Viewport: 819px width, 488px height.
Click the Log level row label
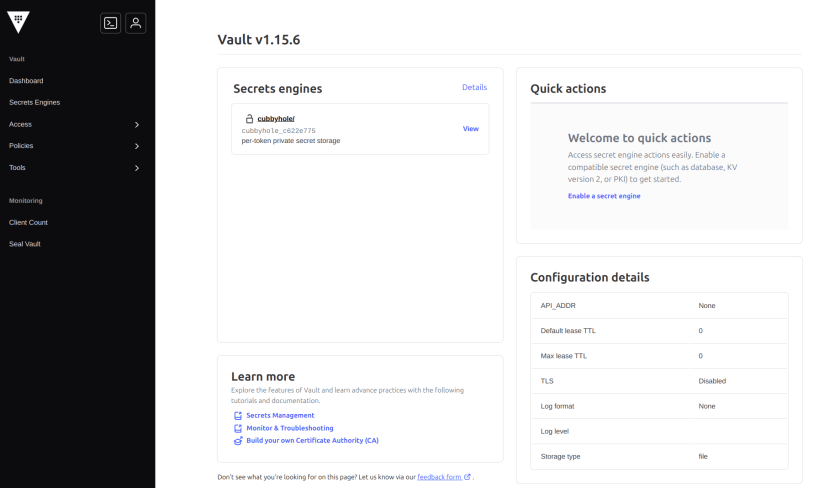point(554,431)
